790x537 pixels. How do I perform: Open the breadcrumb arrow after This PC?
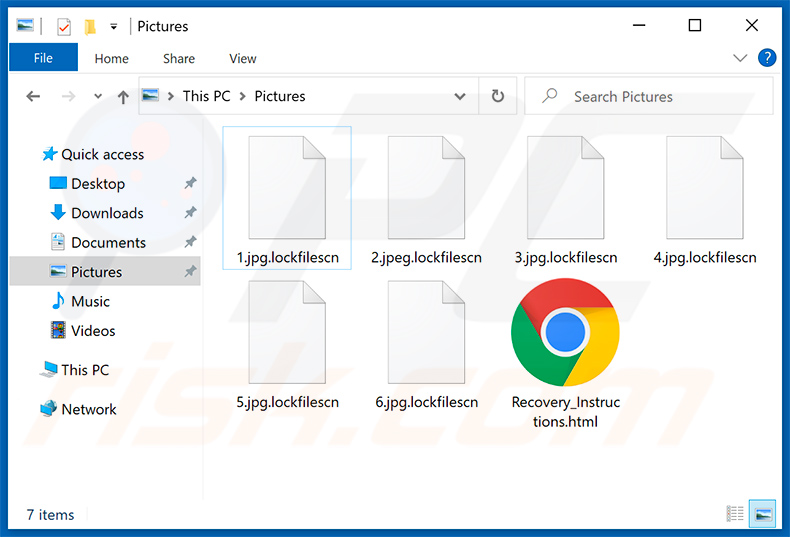[x=243, y=96]
